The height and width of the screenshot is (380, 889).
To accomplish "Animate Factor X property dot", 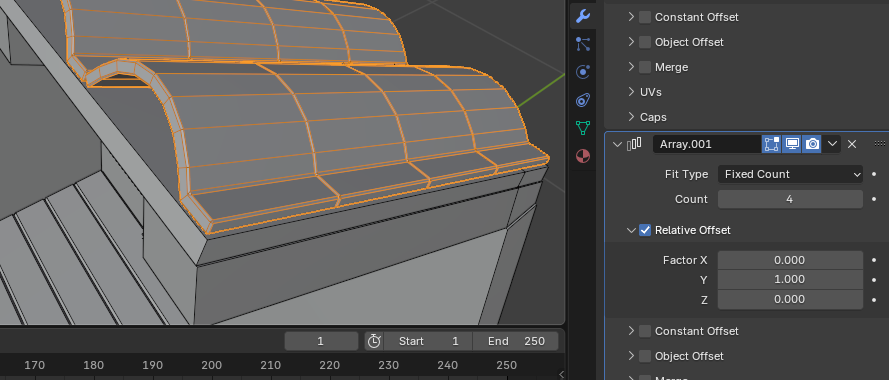I will click(874, 260).
